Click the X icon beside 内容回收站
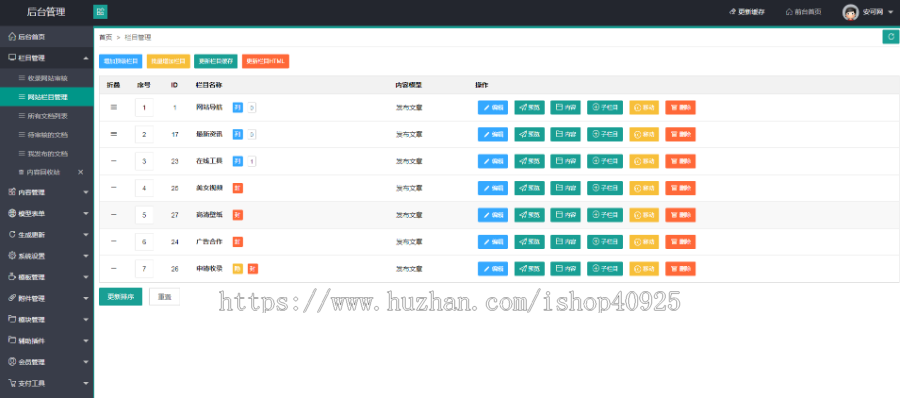This screenshot has height=398, width=900. (x=80, y=172)
